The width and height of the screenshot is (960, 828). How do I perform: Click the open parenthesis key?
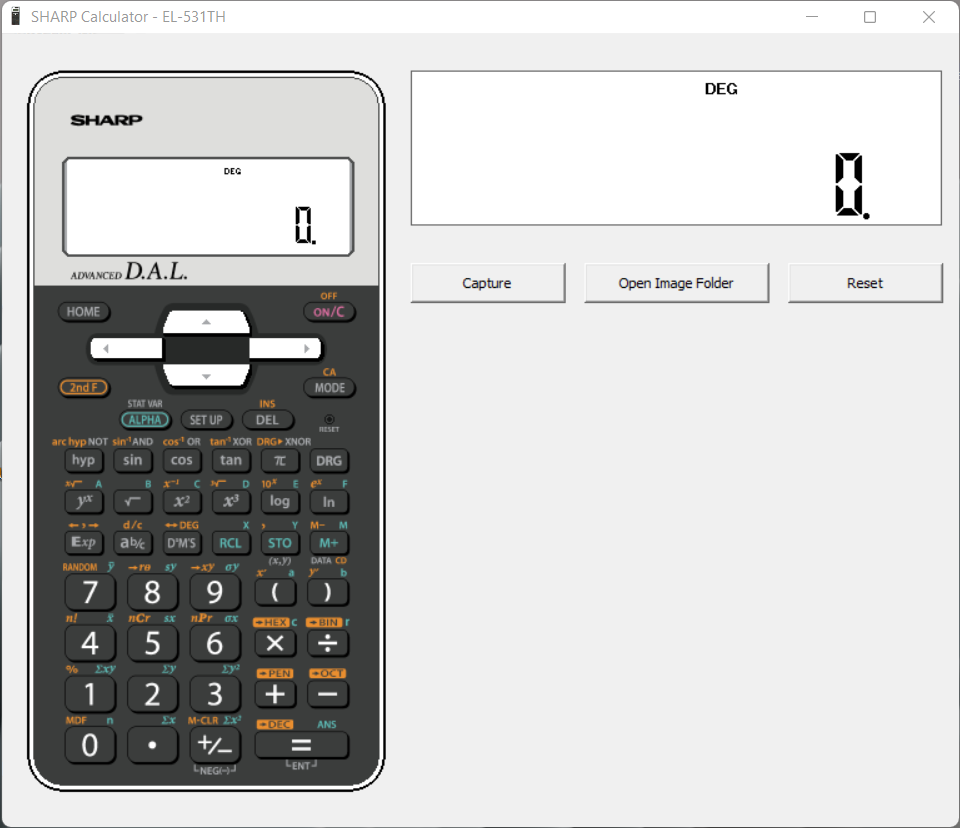[275, 592]
